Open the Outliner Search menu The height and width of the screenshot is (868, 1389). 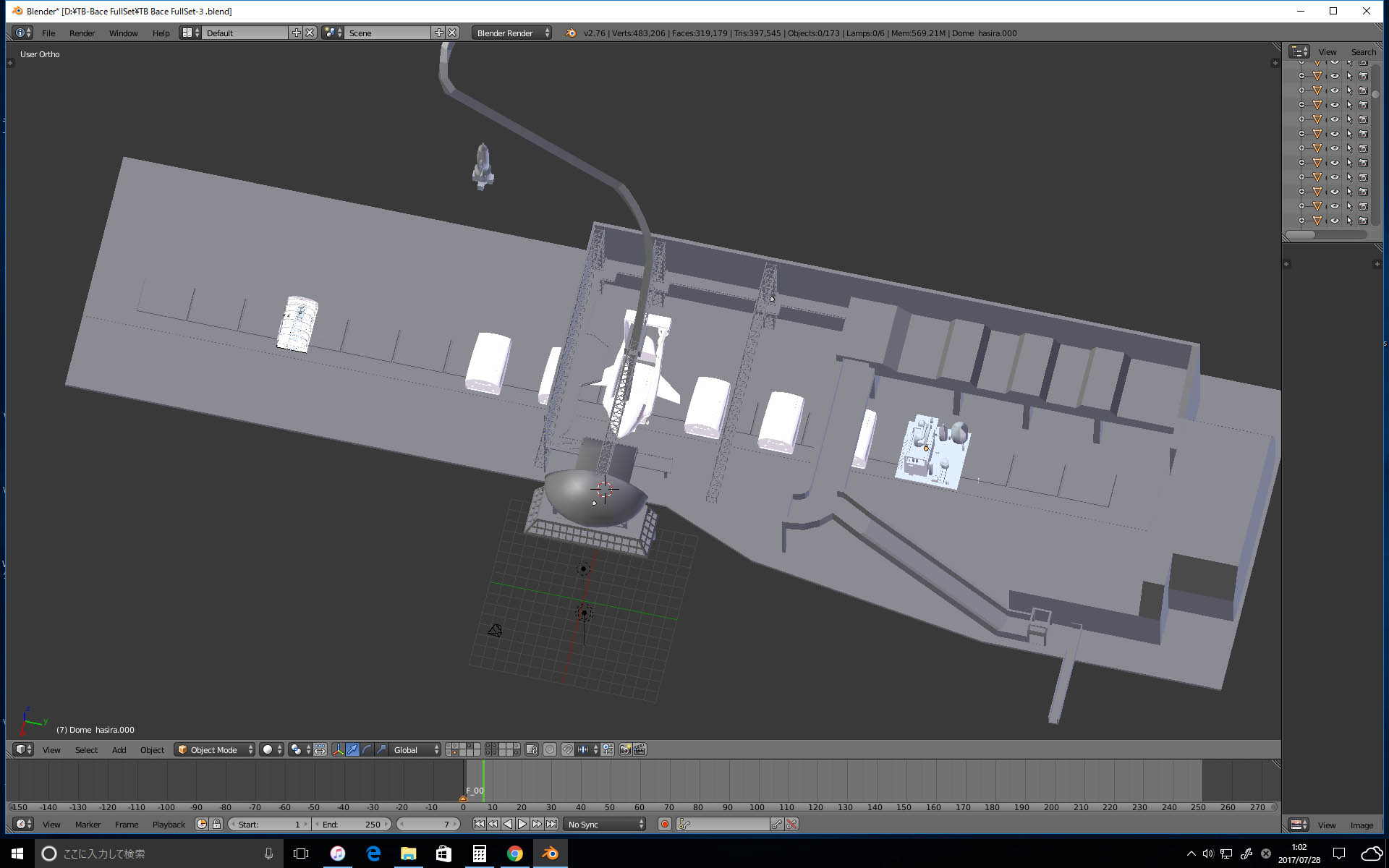pos(1363,51)
